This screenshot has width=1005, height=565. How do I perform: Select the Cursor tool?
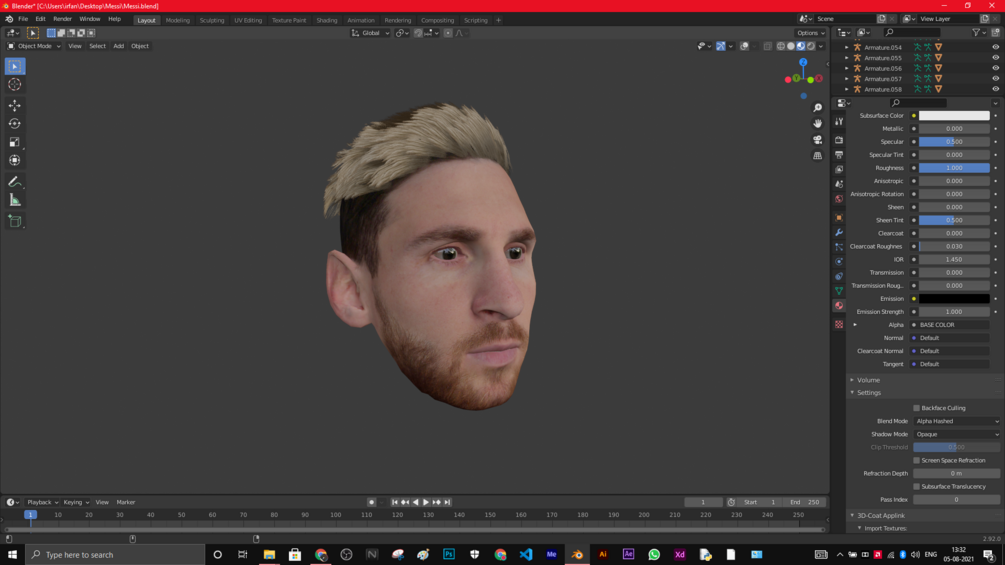15,85
